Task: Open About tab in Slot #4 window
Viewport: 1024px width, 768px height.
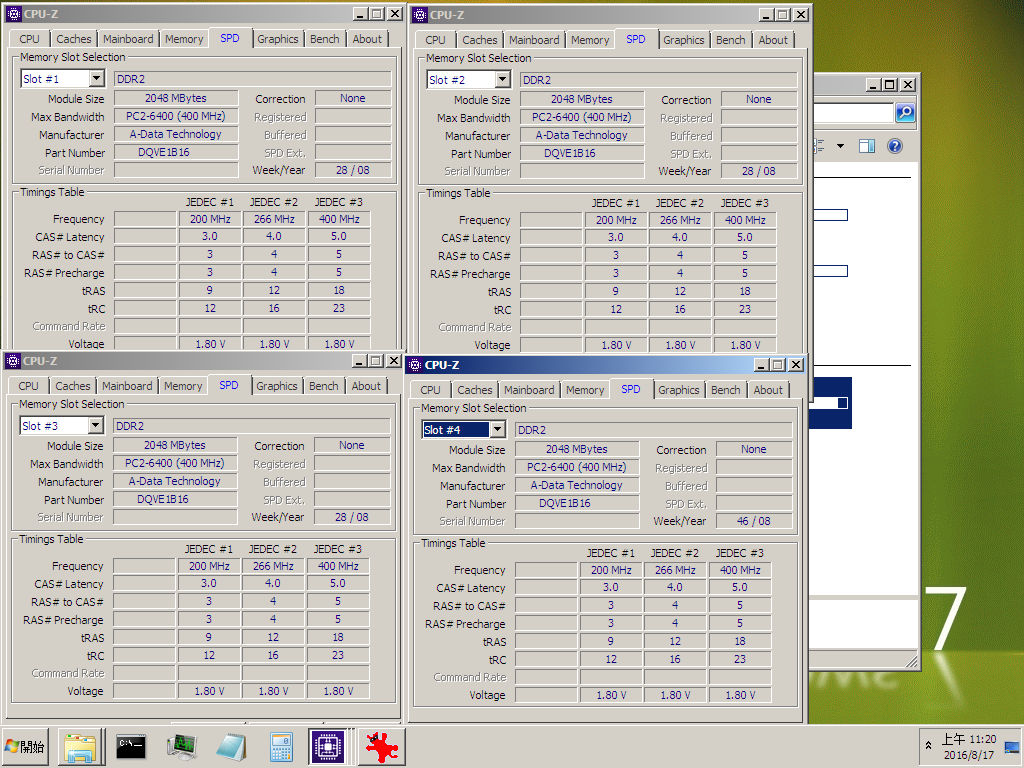Action: click(768, 390)
